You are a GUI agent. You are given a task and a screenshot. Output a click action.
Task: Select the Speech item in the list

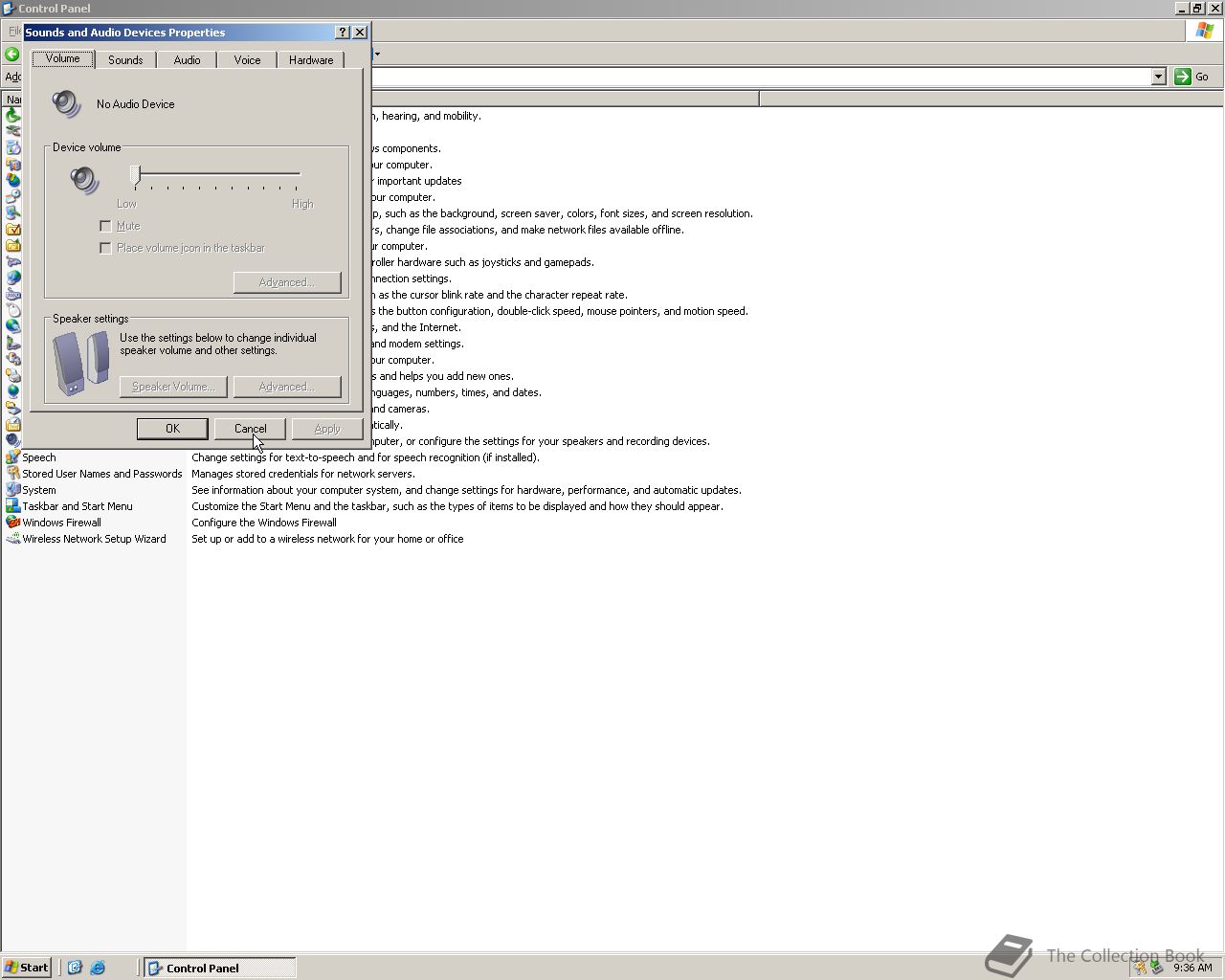pos(39,457)
